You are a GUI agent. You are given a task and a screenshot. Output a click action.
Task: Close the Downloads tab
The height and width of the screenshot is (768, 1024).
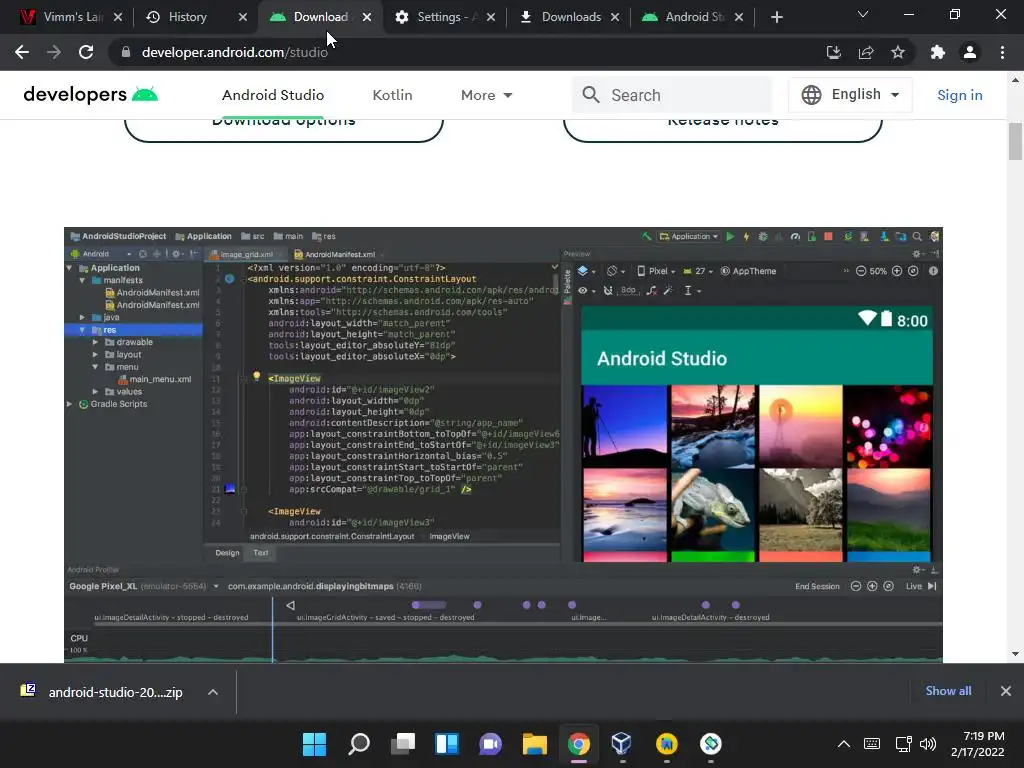click(615, 17)
